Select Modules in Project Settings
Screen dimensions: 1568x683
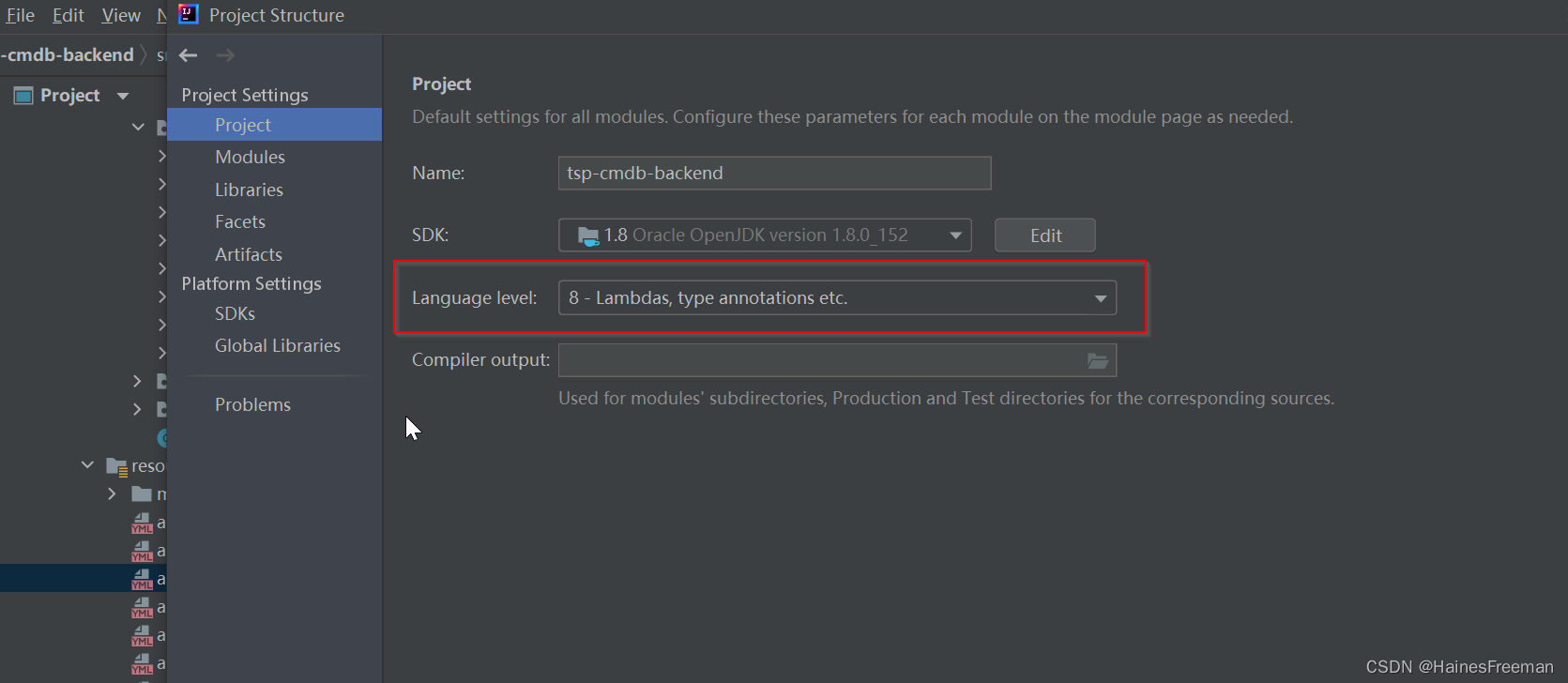tap(250, 157)
